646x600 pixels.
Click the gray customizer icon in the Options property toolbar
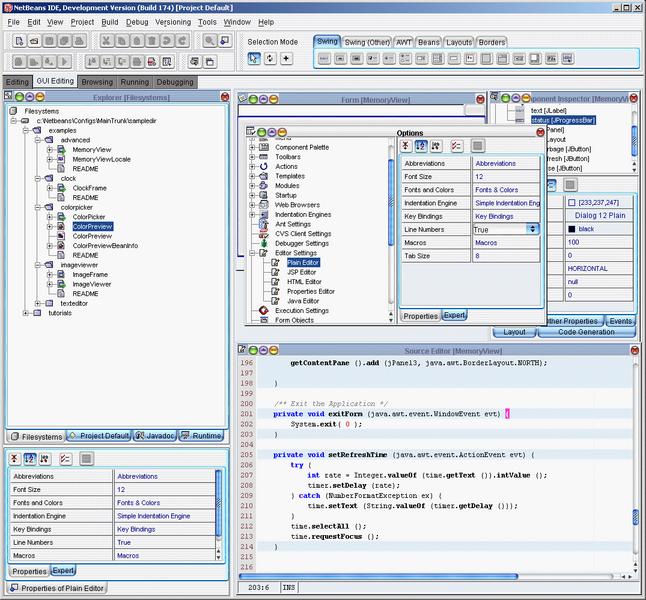tap(477, 145)
